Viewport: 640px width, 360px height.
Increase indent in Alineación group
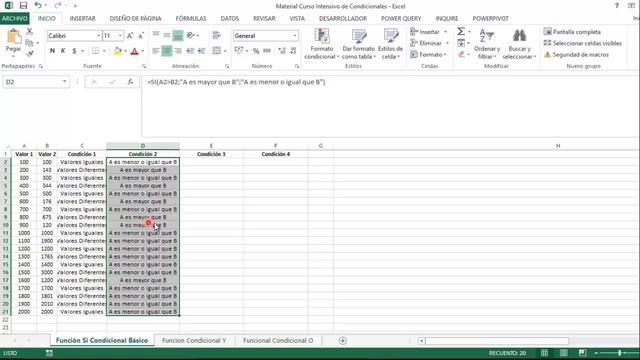[x=201, y=51]
